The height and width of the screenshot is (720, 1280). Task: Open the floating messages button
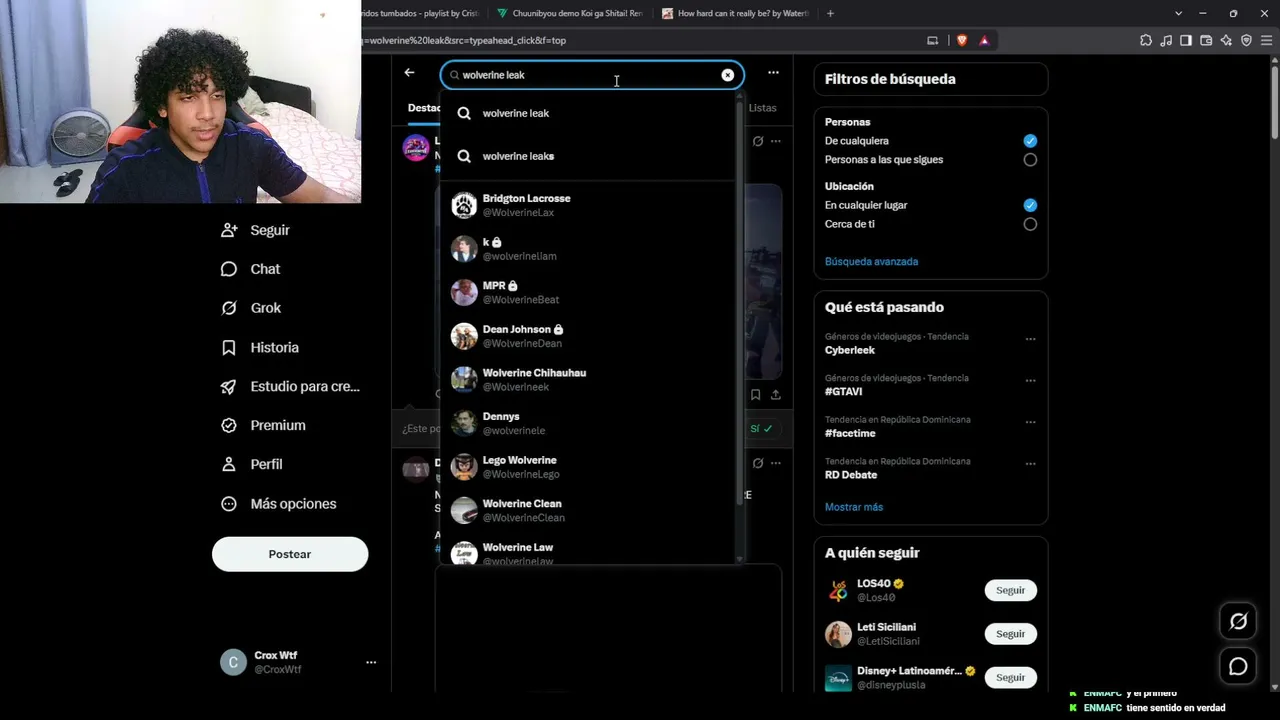coord(1238,666)
